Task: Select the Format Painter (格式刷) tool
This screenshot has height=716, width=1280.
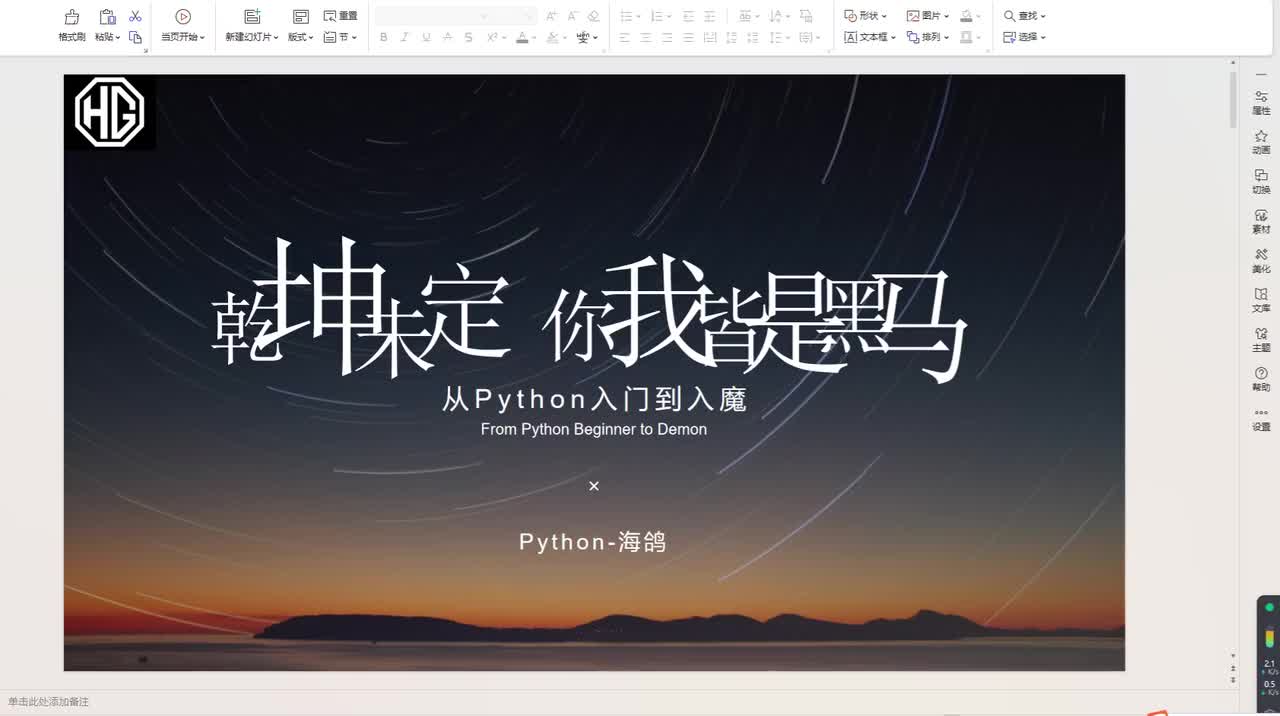Action: [71, 26]
